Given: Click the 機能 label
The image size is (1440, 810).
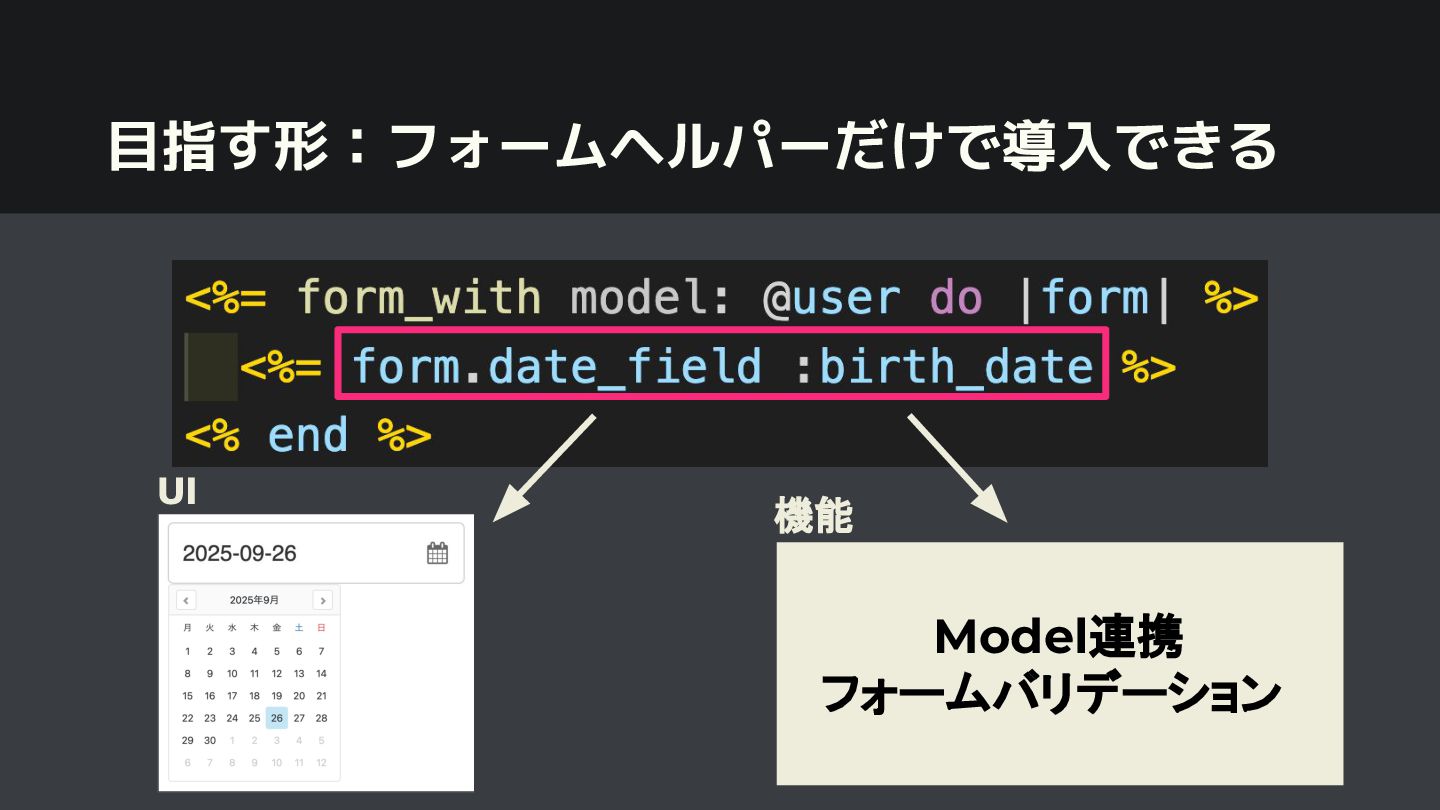Looking at the screenshot, I should (813, 516).
